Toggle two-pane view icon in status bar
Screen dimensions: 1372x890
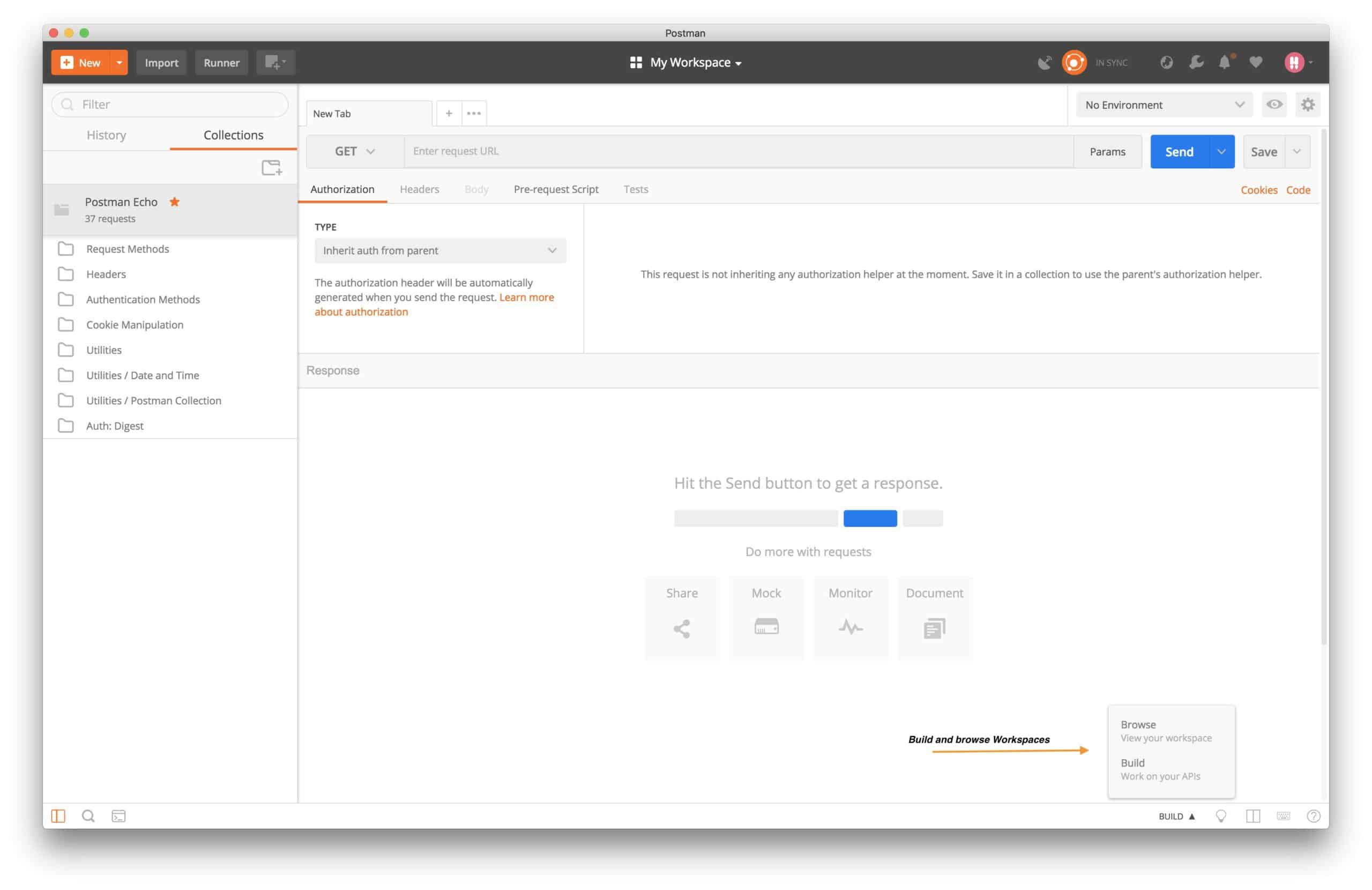pos(1252,815)
